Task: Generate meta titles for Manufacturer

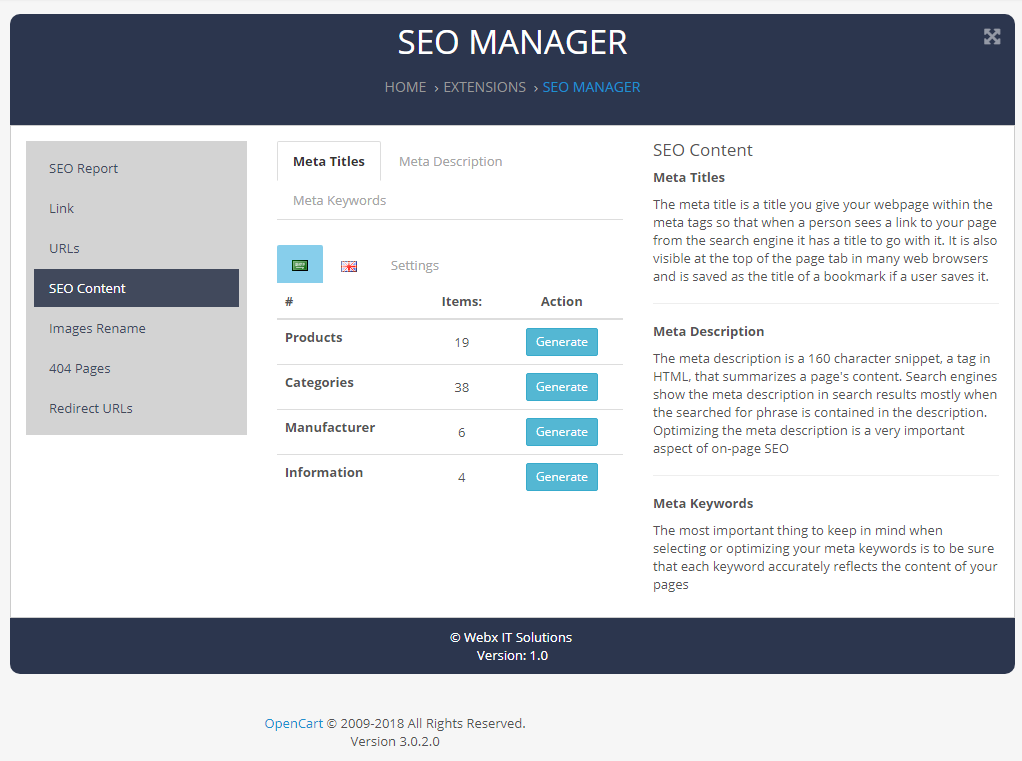Action: pyautogui.click(x=561, y=432)
